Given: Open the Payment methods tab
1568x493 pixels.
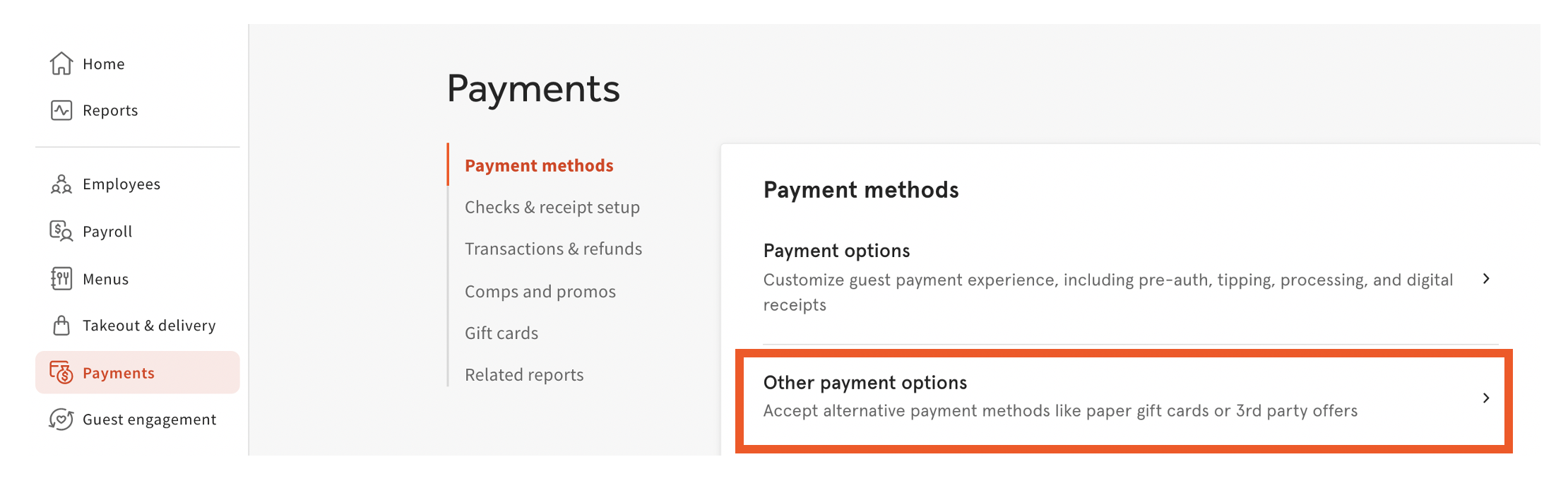Looking at the screenshot, I should click(x=539, y=165).
